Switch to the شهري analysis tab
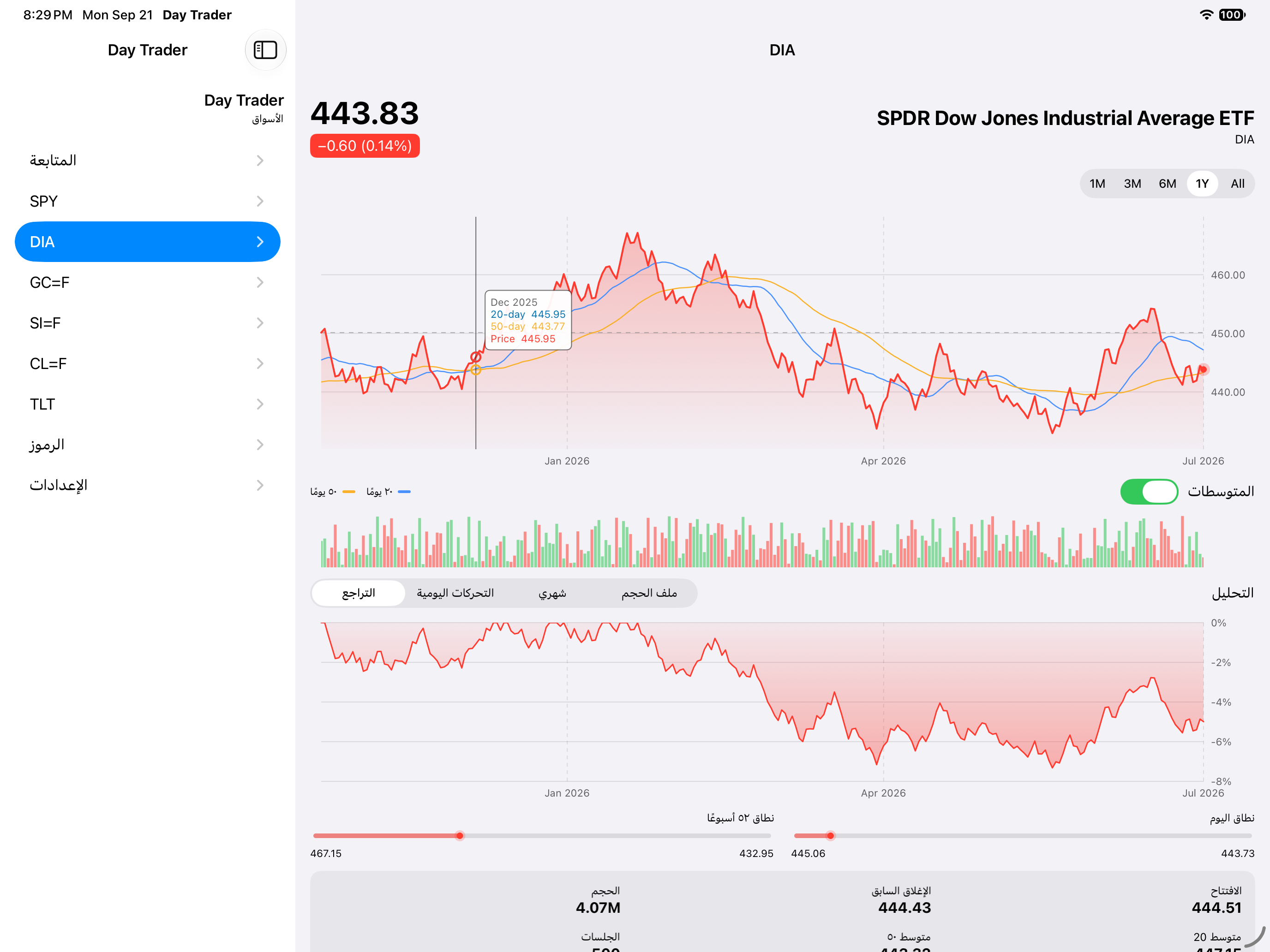This screenshot has height=952, width=1270. tap(552, 593)
